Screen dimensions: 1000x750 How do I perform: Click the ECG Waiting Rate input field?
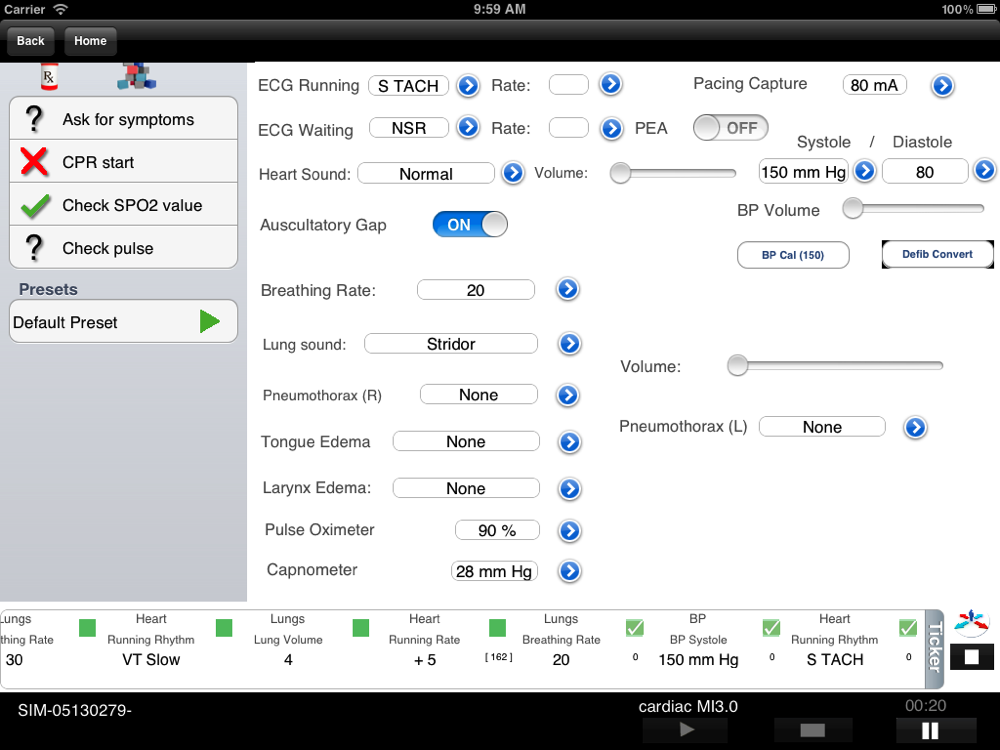568,128
